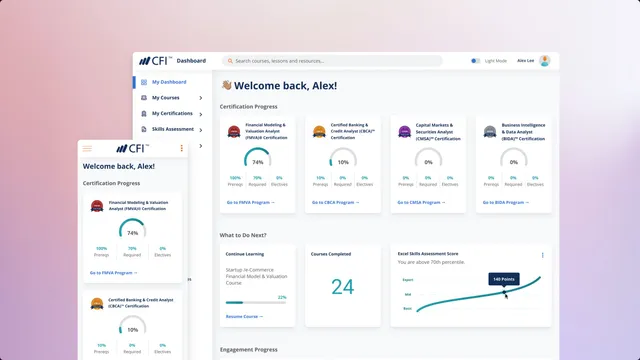Expand the My Certifications submenu chevron
This screenshot has width=640, height=360.
(x=201, y=114)
